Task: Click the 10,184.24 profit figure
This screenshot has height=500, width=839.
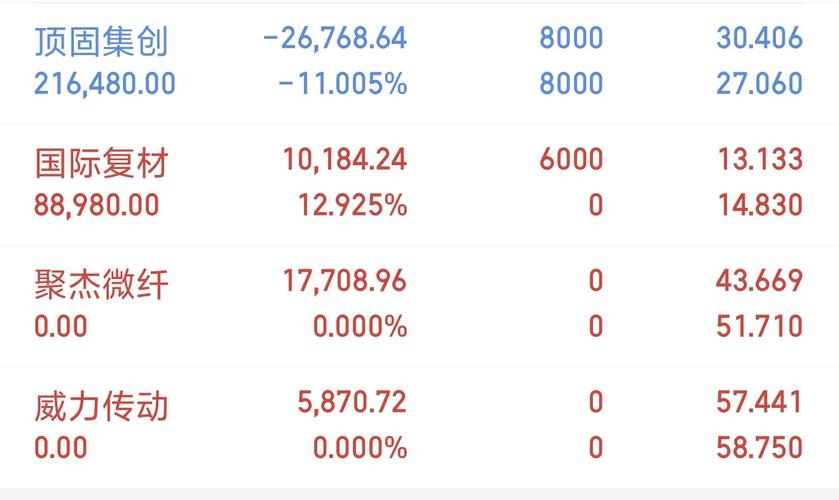Action: coord(345,160)
